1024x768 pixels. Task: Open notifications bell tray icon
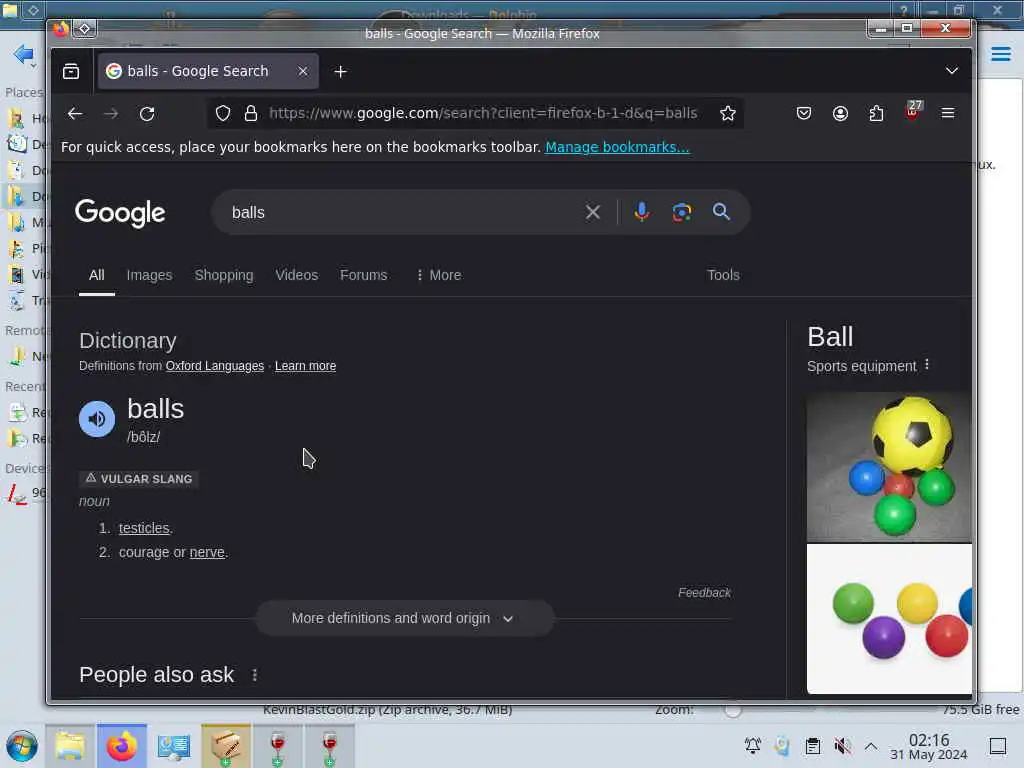(753, 745)
